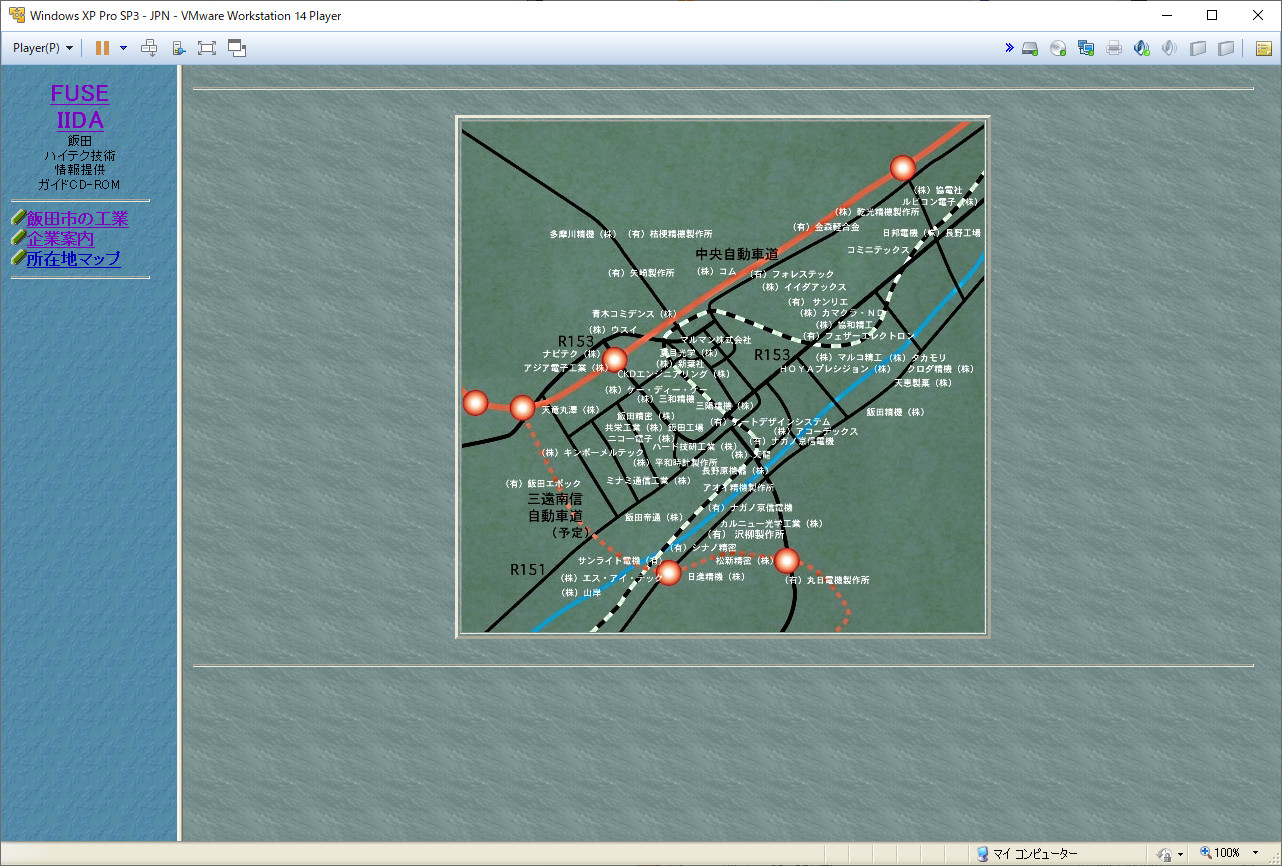
Task: Select アジア電子工業 (株) on the map
Action: point(565,368)
